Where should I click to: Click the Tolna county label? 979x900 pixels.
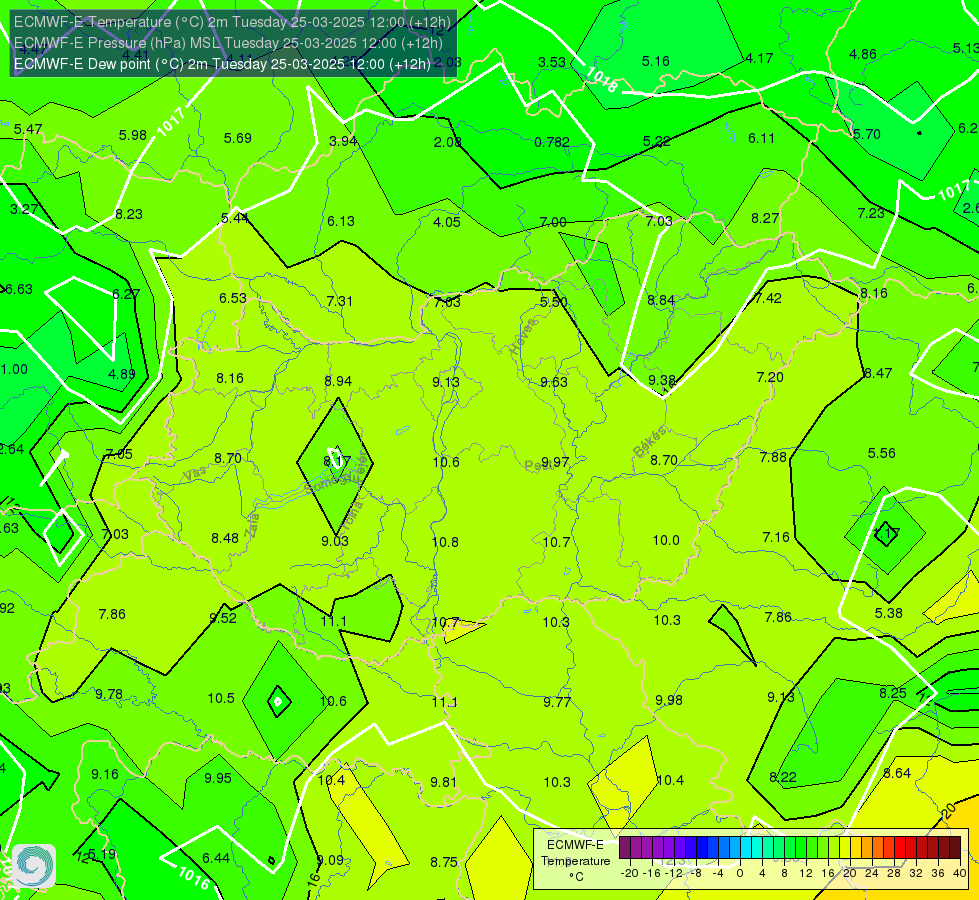click(x=353, y=517)
